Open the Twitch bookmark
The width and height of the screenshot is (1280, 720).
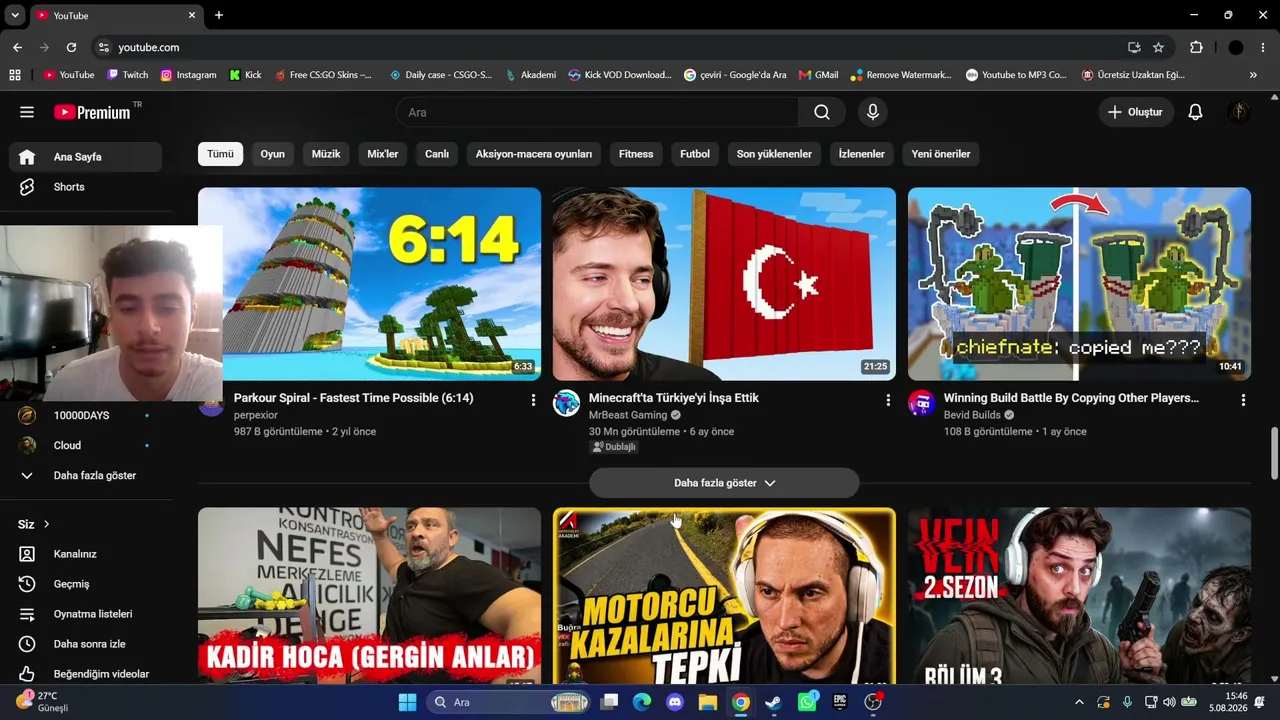(127, 75)
